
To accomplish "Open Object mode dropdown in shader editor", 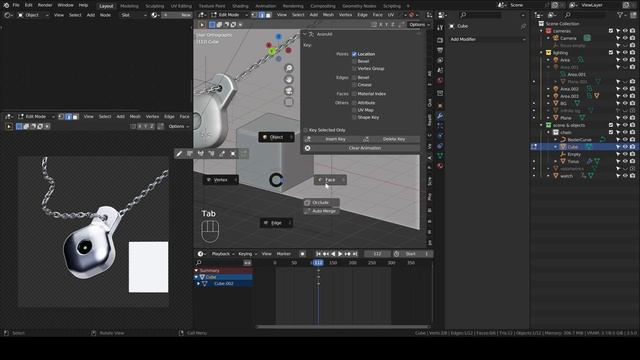I will pos(33,15).
